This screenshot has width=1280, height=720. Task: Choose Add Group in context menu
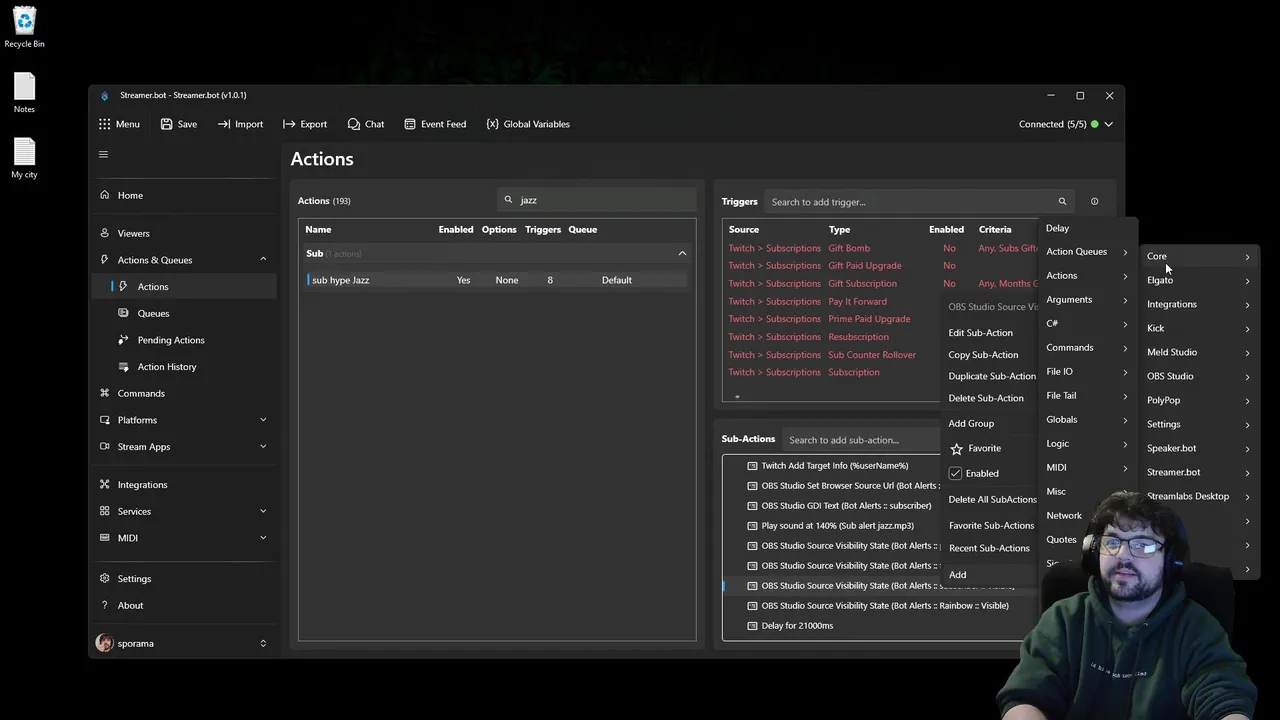(971, 424)
